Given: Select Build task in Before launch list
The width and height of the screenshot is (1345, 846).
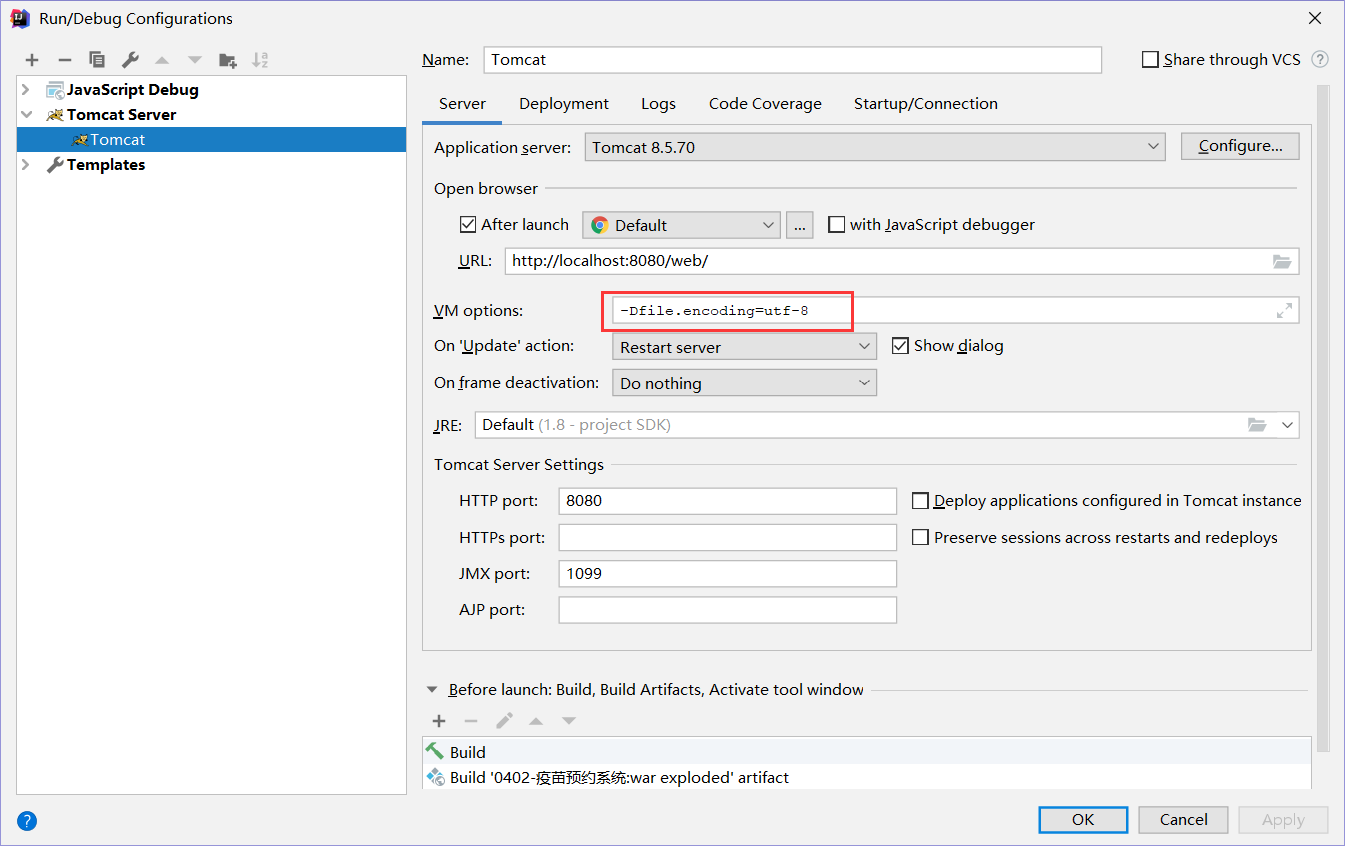Looking at the screenshot, I should [x=866, y=752].
